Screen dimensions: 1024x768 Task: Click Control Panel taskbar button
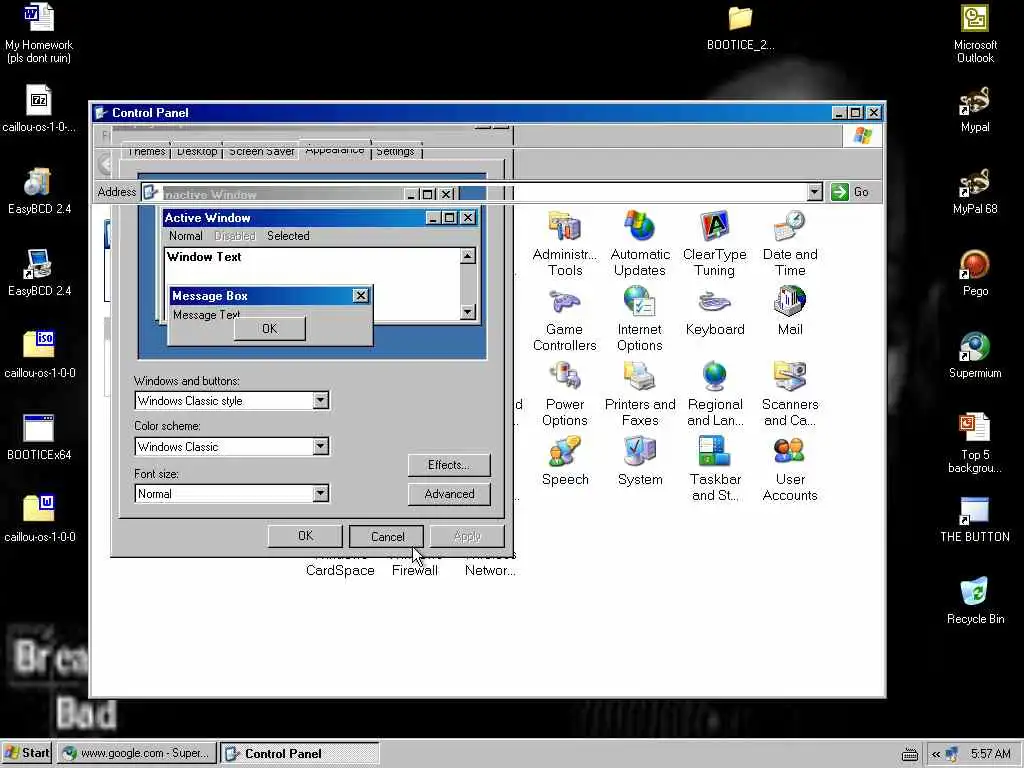click(299, 753)
